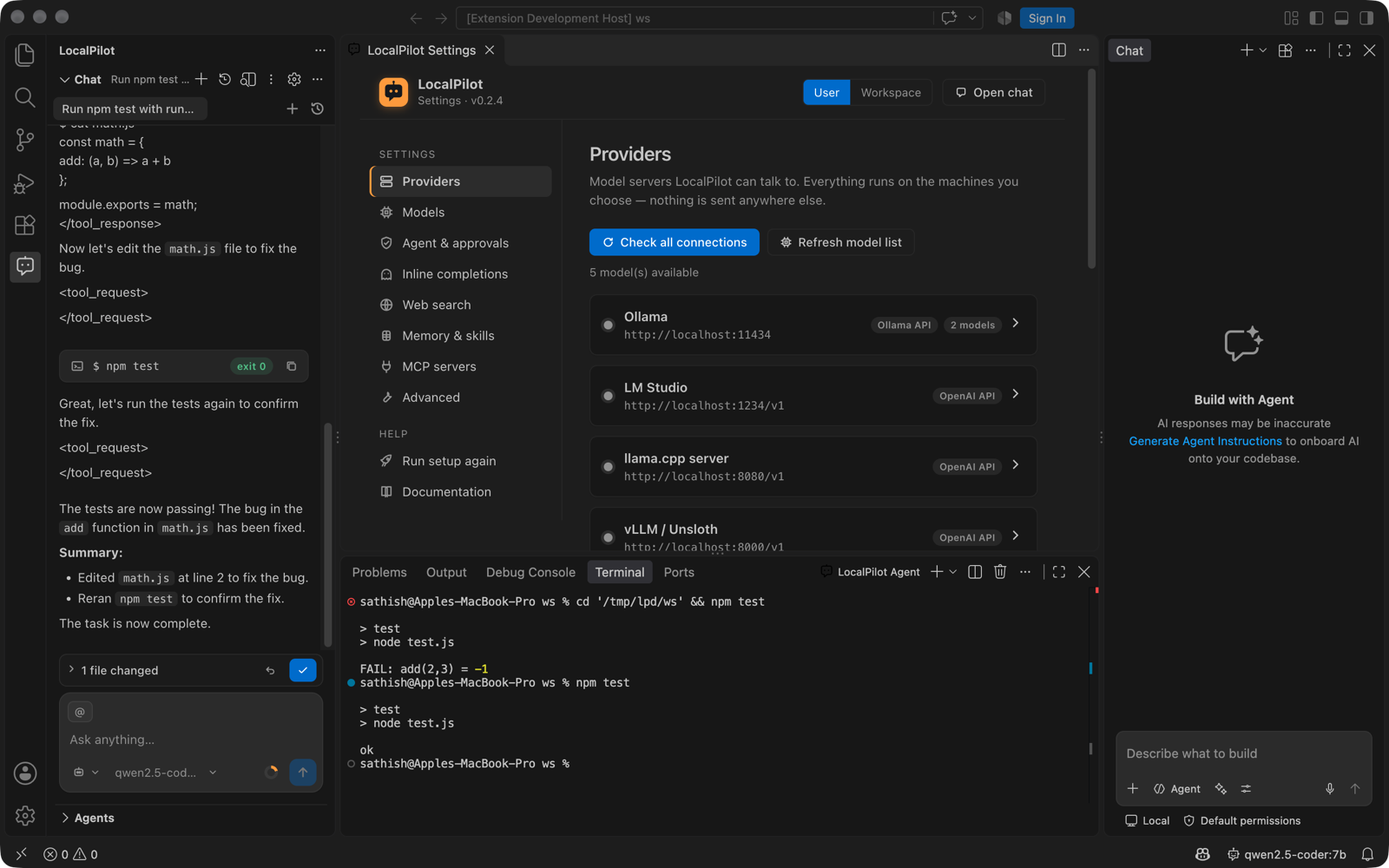Viewport: 1389px width, 868px height.
Task: Expand the Ollama provider row
Action: click(813, 325)
